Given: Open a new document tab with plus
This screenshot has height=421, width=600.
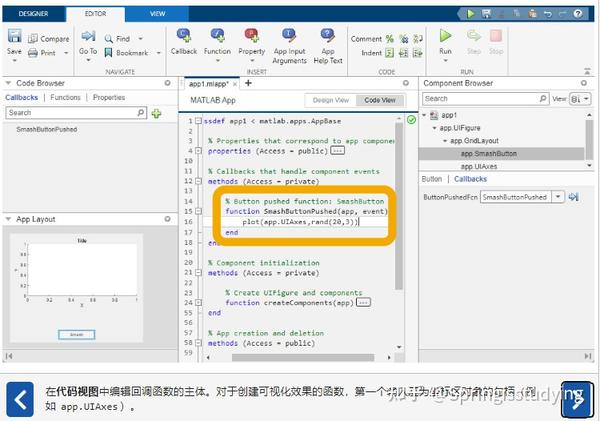Looking at the screenshot, I should click(248, 83).
